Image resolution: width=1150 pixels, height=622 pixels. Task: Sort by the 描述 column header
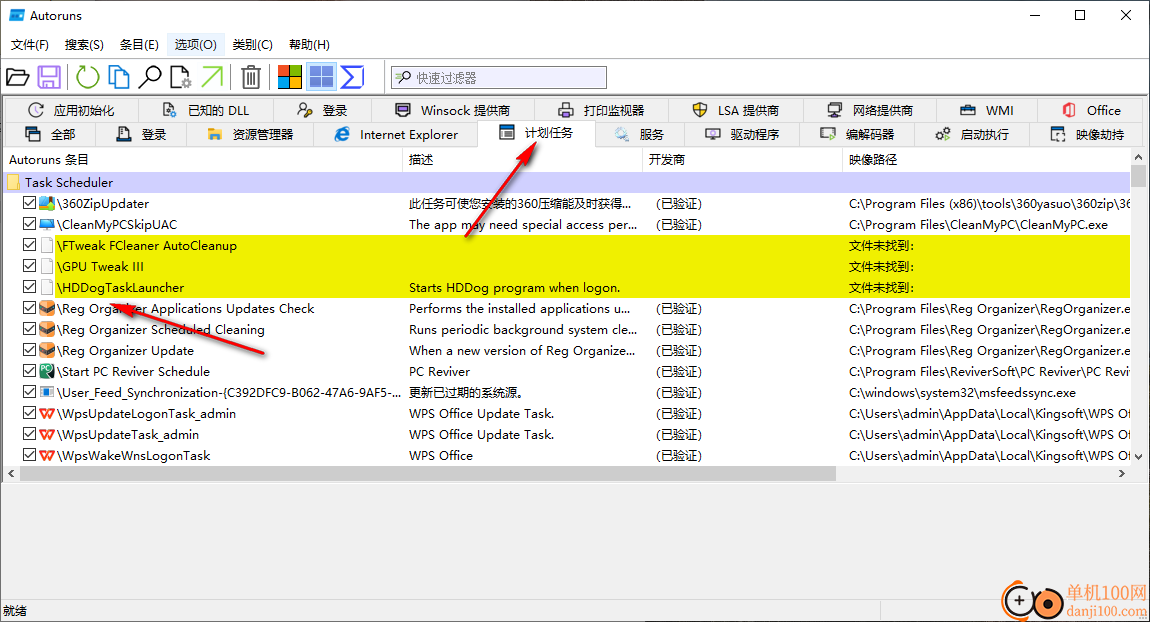[523, 160]
